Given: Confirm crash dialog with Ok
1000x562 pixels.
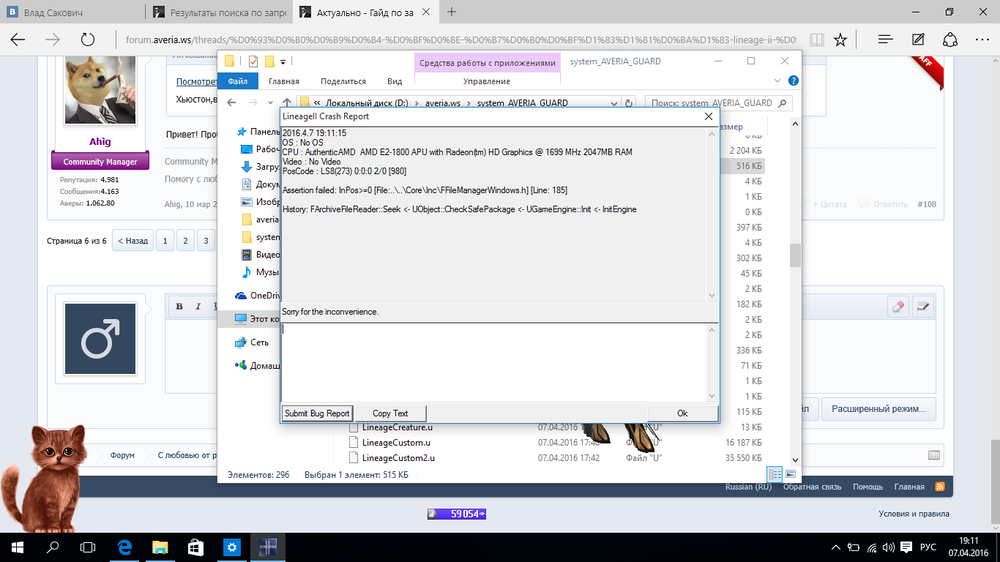Looking at the screenshot, I should click(682, 413).
